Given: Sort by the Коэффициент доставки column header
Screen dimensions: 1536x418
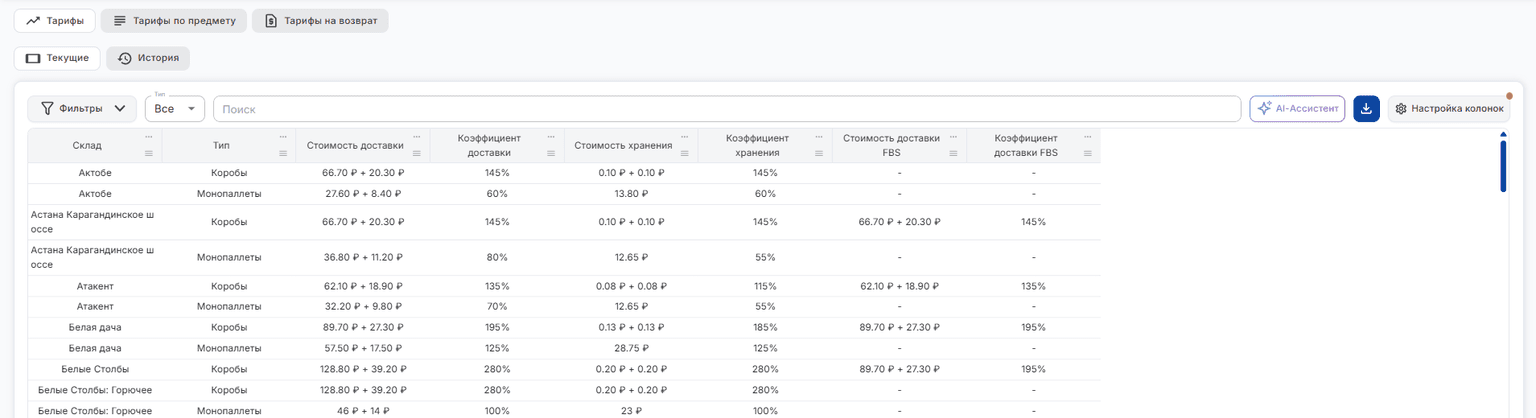Looking at the screenshot, I should (x=484, y=145).
